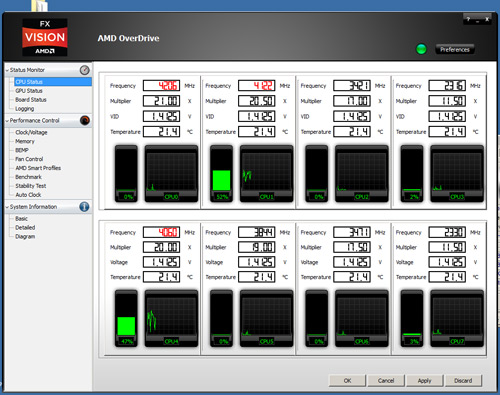Open the Fan Control page
Image resolution: width=500 pixels, height=395 pixels.
29,159
